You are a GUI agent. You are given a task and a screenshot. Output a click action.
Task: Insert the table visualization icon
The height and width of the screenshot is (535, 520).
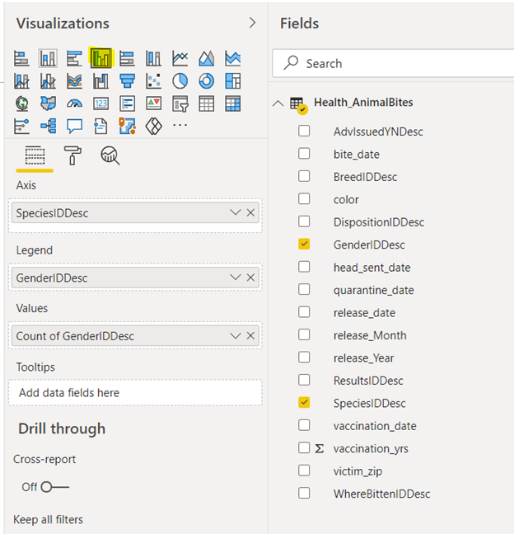(206, 104)
